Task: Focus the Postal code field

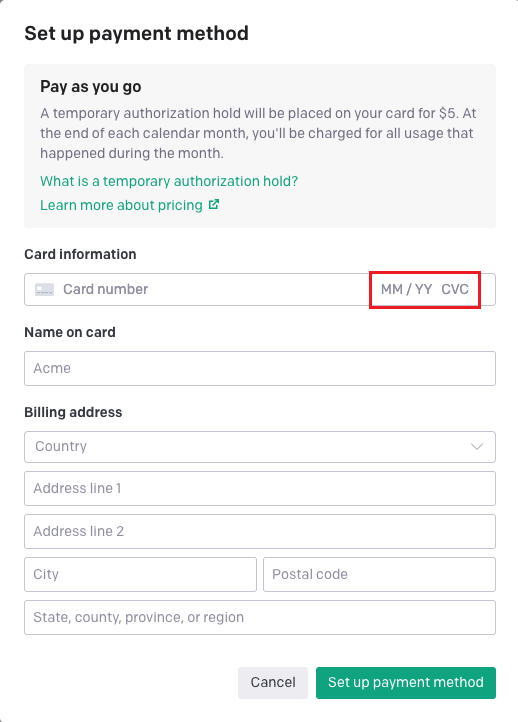Action: (x=379, y=574)
